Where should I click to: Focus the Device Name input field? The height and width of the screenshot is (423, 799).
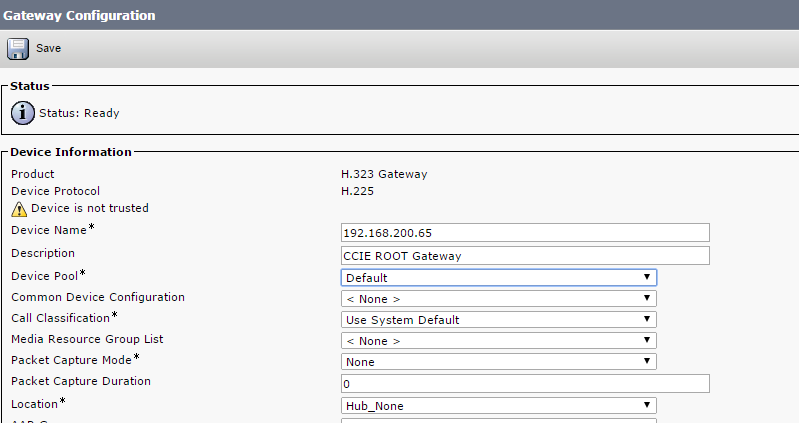525,233
